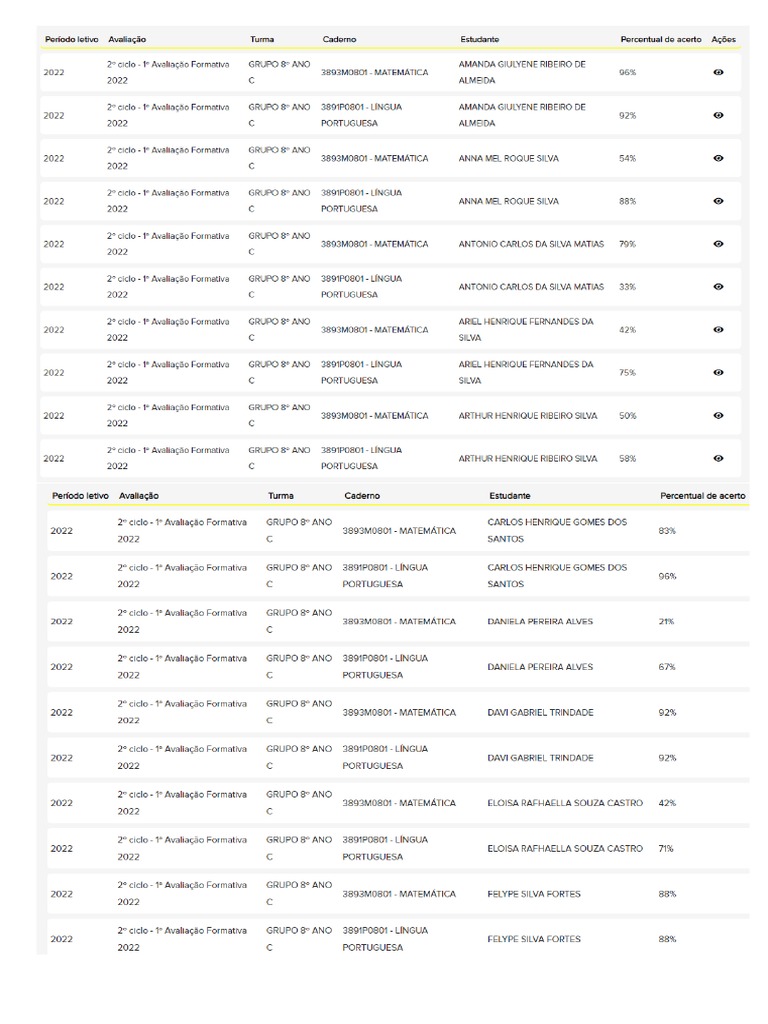View Antonio Carlos's 79% Matemática details
This screenshot has width=768, height=1024.
[718, 244]
